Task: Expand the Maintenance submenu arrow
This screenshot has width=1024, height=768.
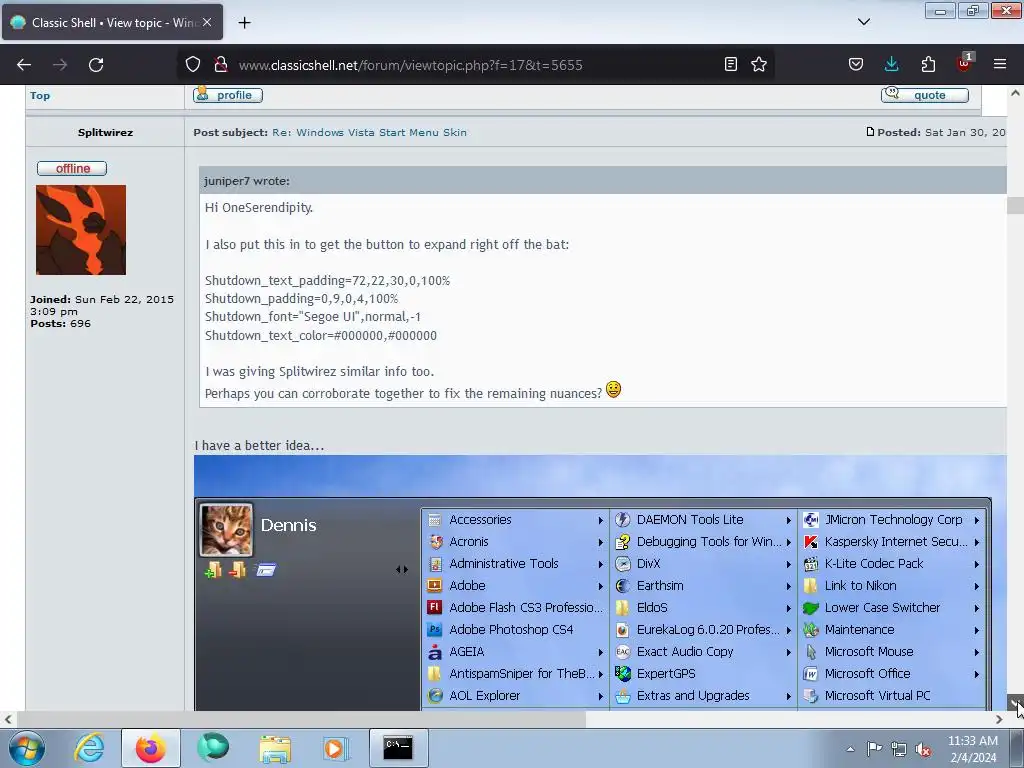Action: click(976, 630)
